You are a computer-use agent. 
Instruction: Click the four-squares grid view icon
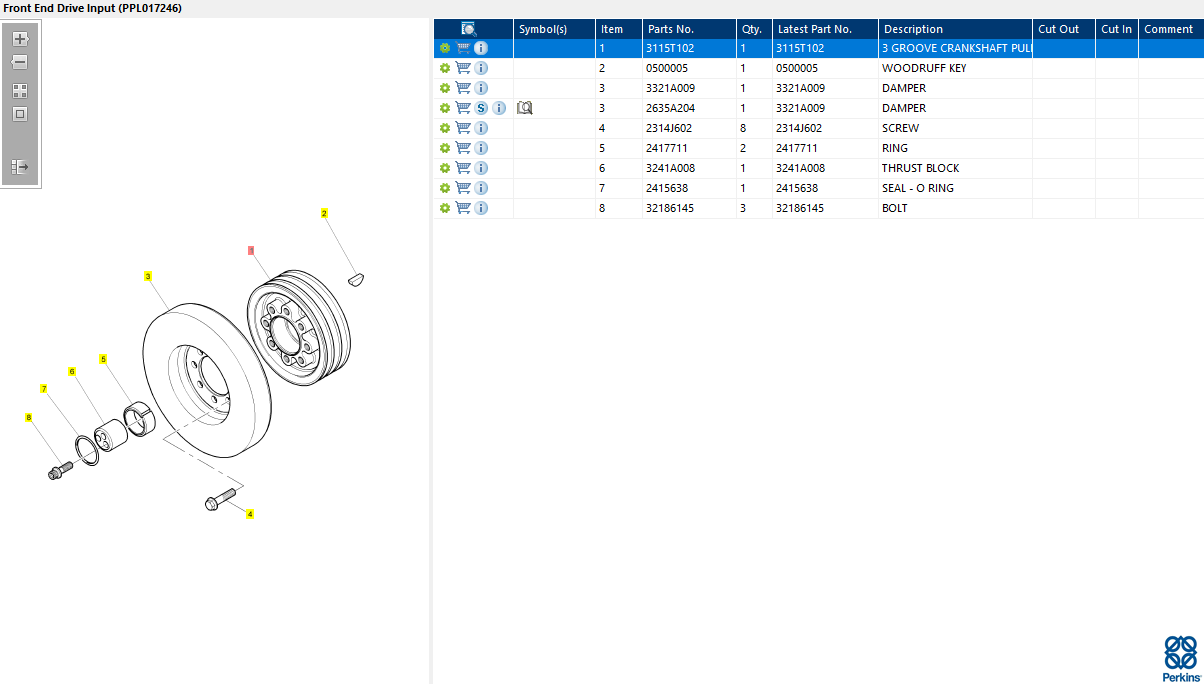20,91
